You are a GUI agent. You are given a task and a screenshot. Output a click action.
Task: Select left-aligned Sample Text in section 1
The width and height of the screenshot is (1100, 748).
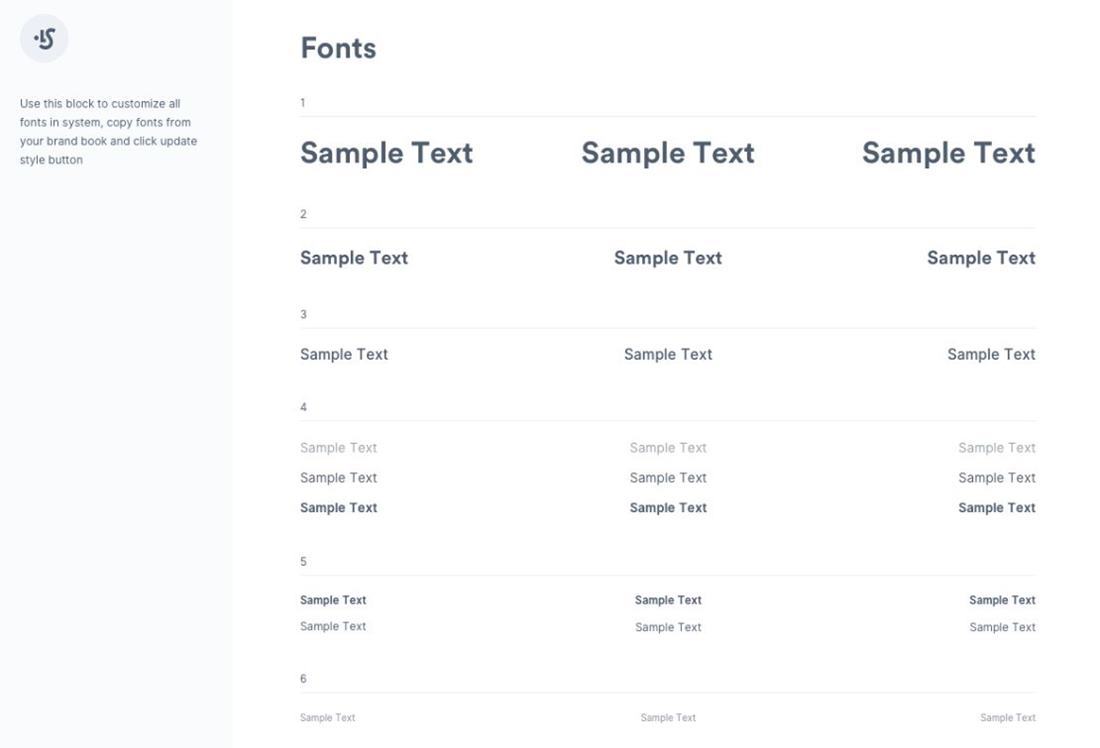(x=387, y=153)
